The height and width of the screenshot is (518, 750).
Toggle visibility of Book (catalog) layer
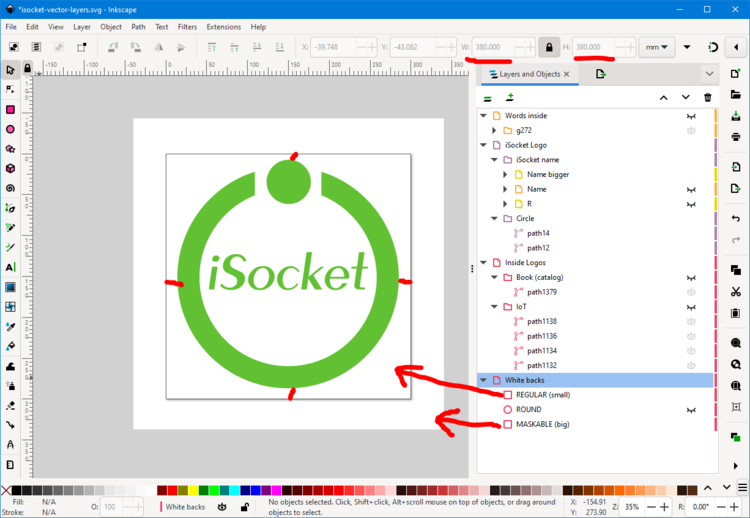coord(691,277)
